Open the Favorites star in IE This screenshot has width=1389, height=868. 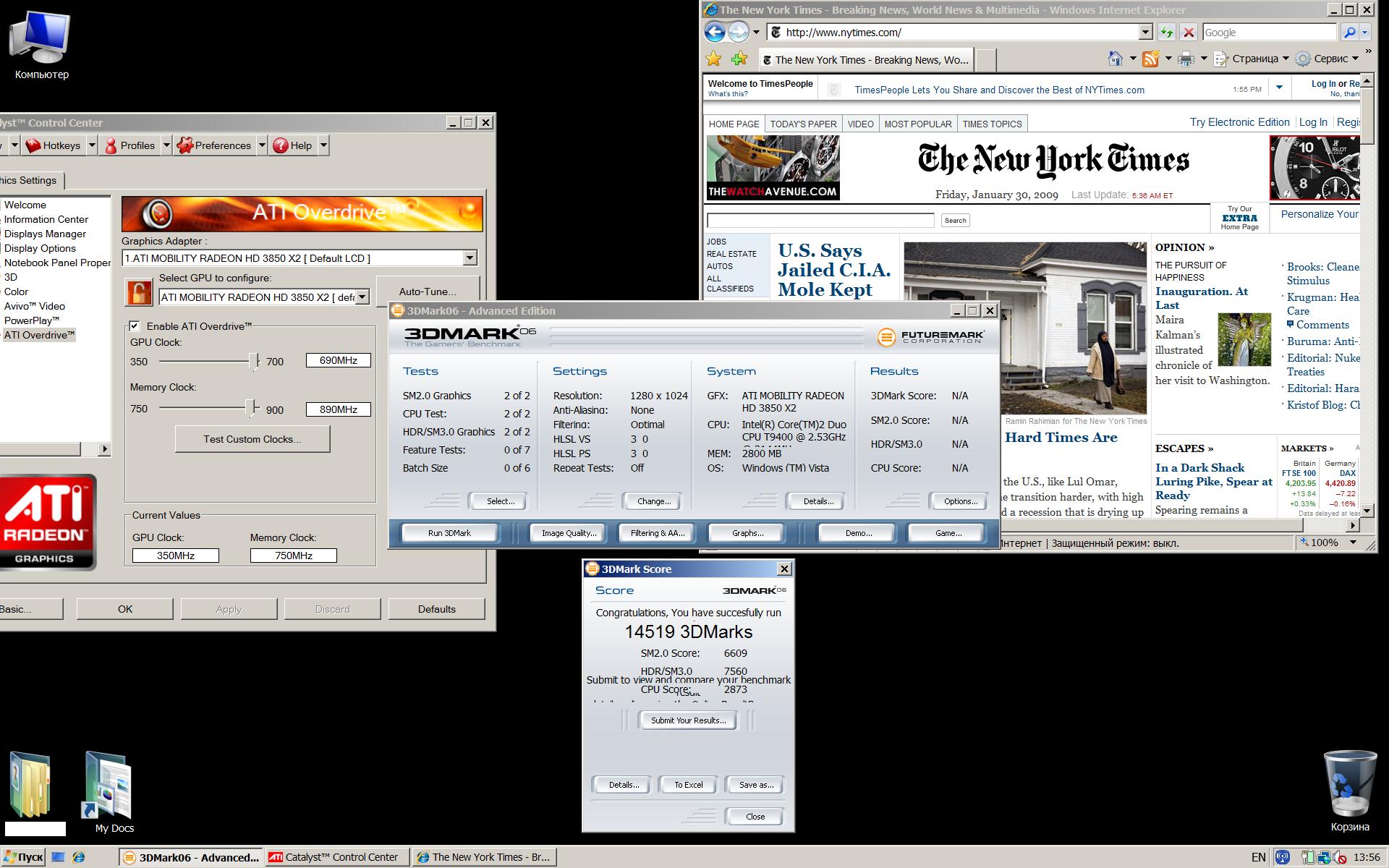[x=714, y=59]
